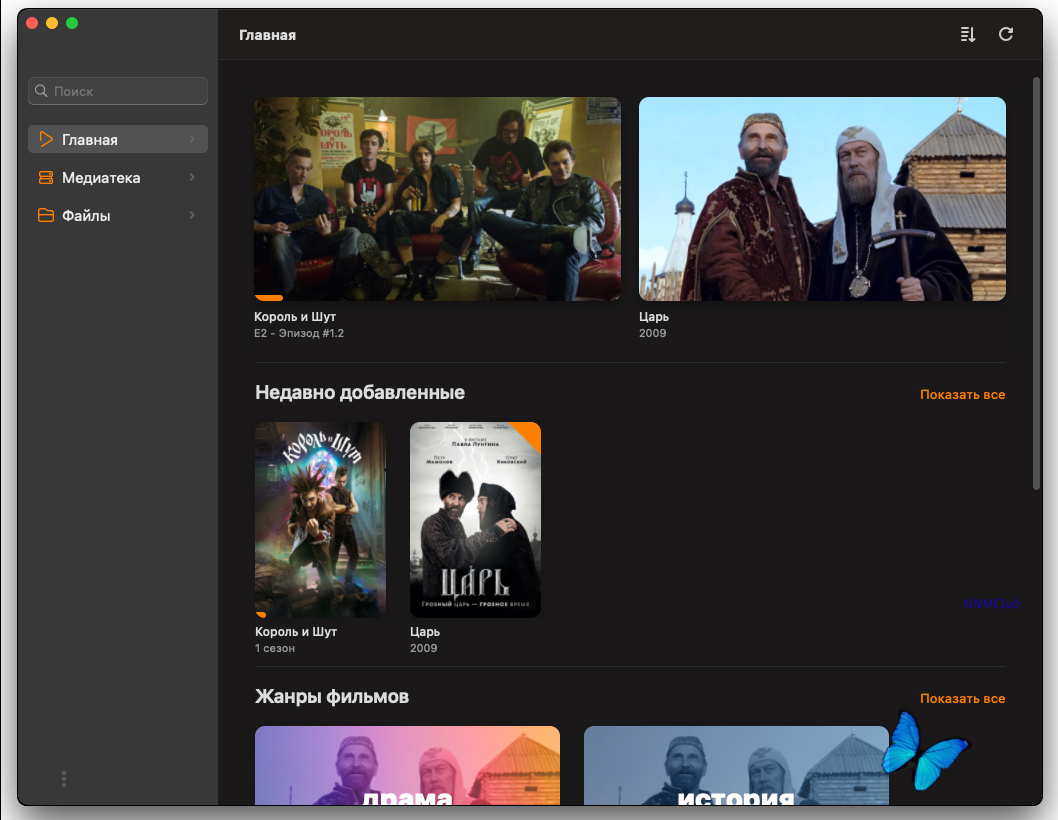Open the Король и Шут poster
Screen dimensions: 1058x820
tap(321, 520)
